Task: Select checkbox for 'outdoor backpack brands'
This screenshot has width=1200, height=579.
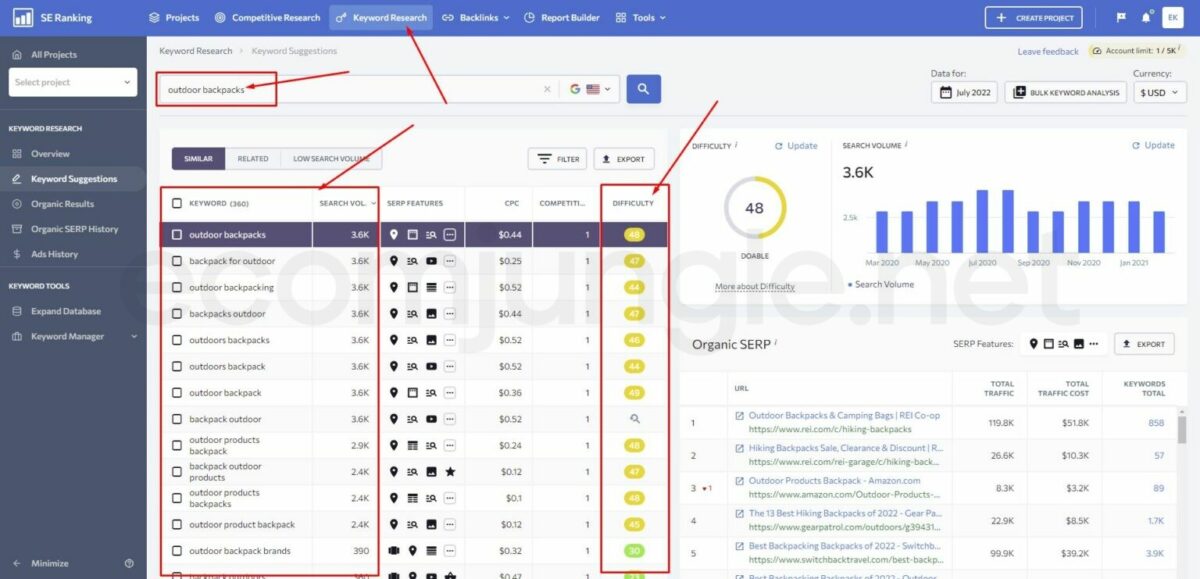Action: (x=177, y=551)
